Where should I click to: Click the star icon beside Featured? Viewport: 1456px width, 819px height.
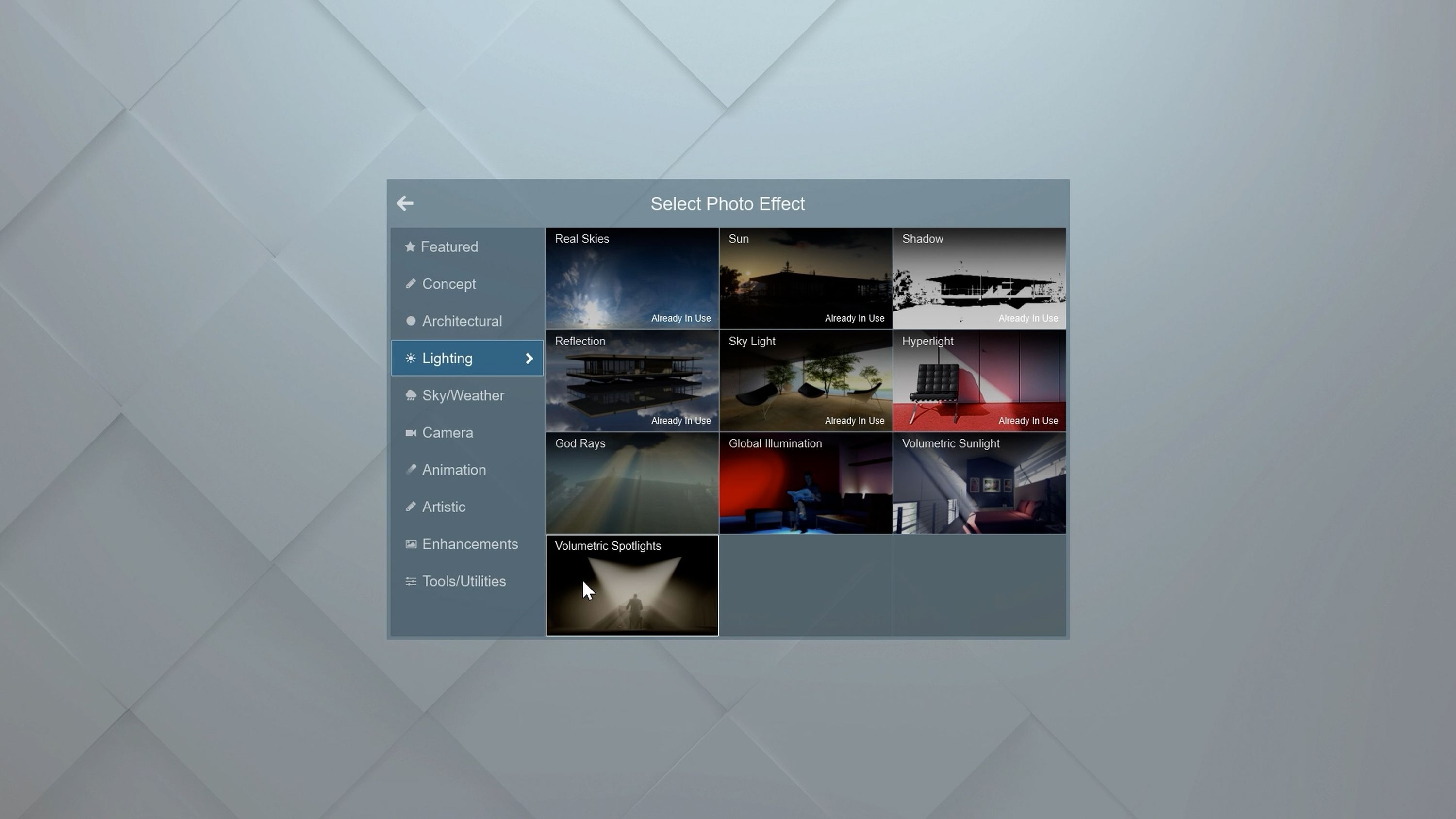click(x=410, y=246)
